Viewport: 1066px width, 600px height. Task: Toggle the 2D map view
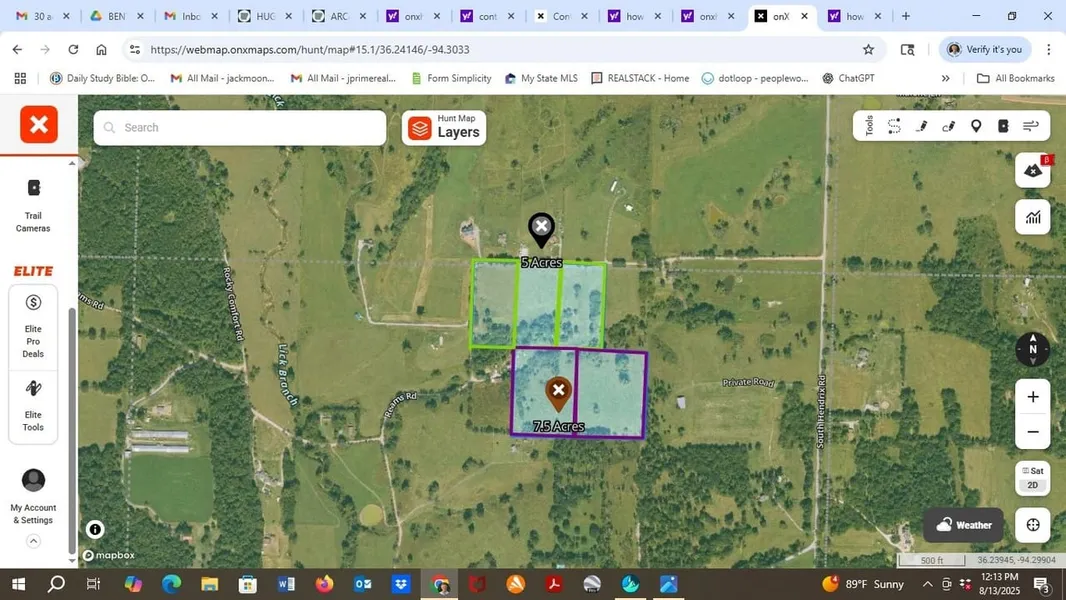[x=1033, y=485]
